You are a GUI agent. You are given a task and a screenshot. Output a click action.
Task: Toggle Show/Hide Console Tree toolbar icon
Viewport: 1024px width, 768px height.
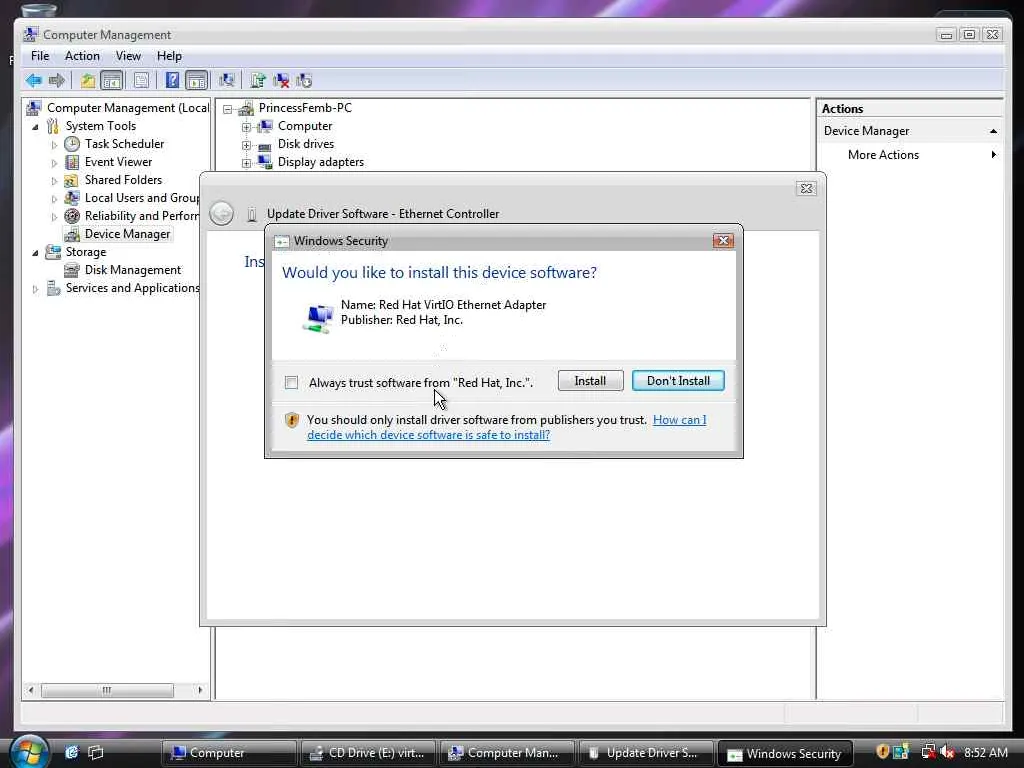coord(112,80)
